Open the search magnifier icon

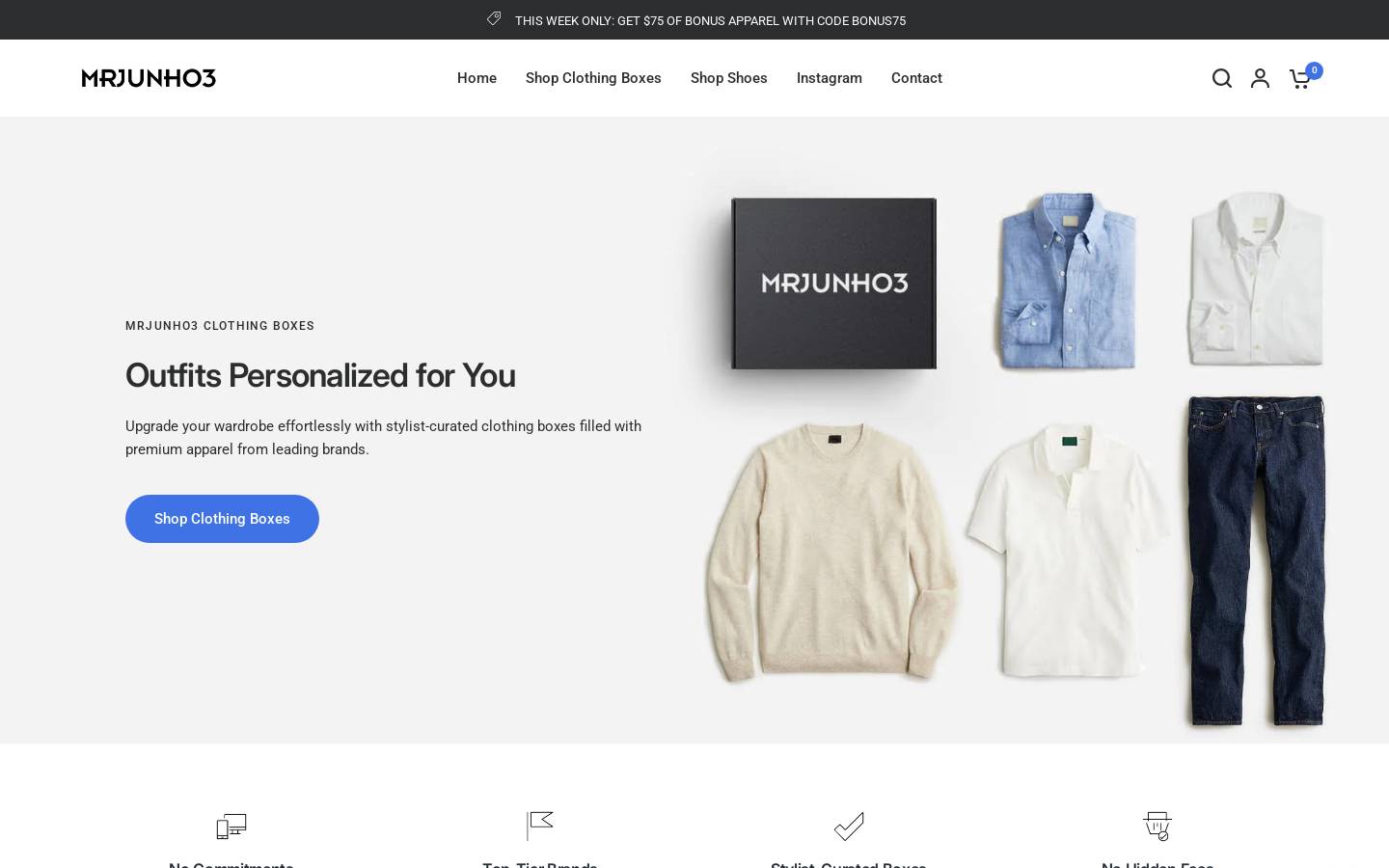coord(1222,78)
